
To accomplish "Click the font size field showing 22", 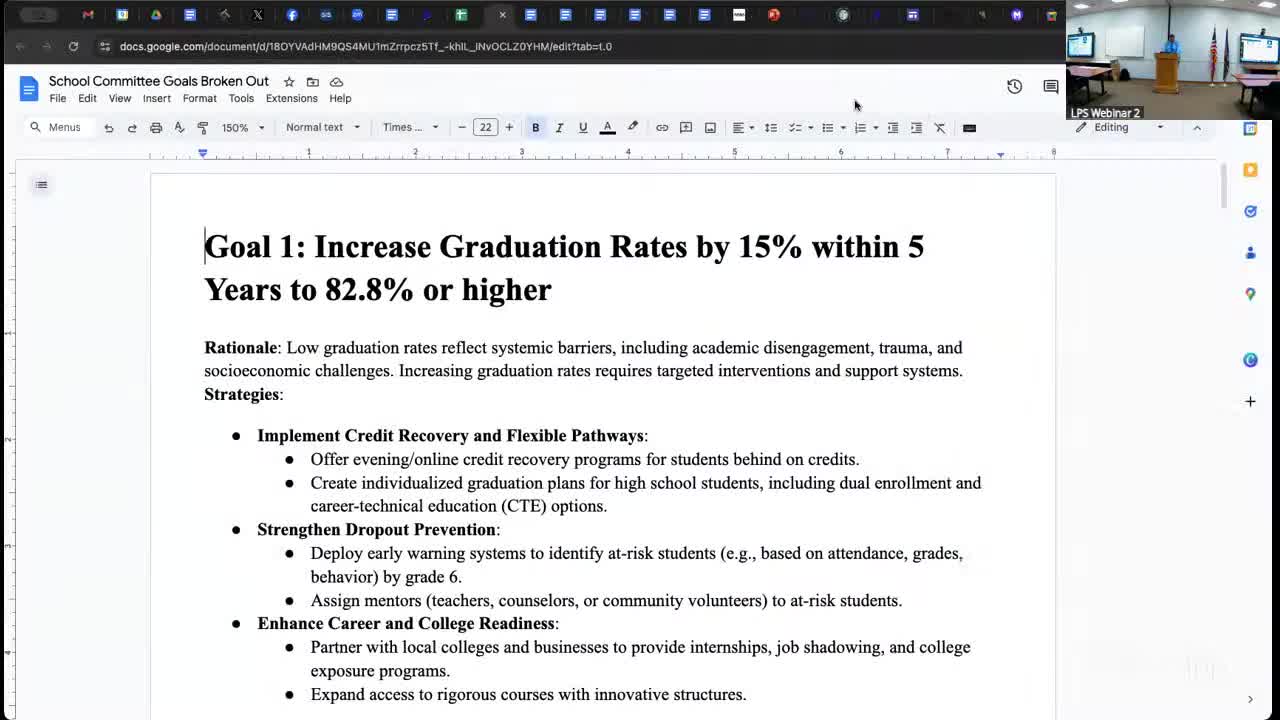I will click(485, 128).
